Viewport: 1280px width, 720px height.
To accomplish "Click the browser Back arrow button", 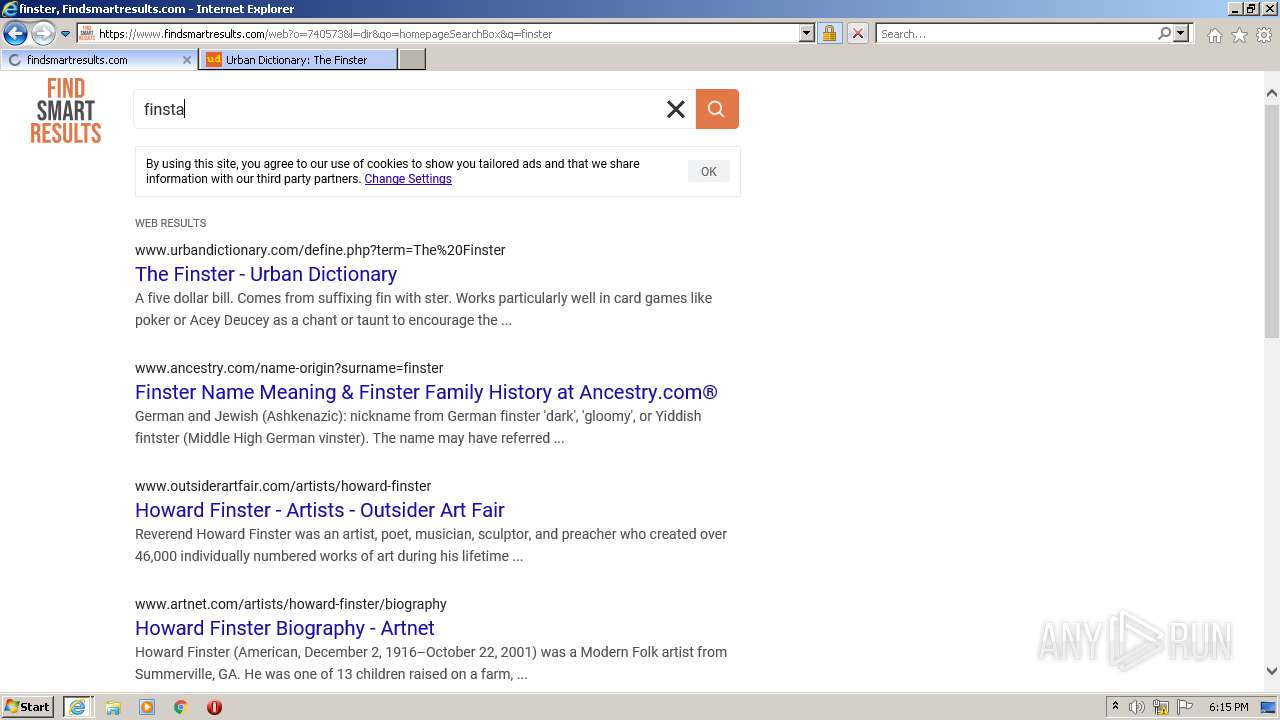I will coord(15,33).
